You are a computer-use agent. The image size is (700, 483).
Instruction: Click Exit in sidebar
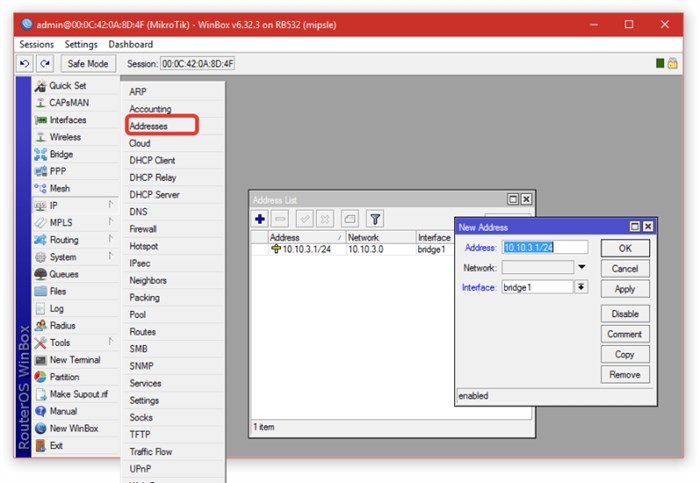tap(76, 446)
